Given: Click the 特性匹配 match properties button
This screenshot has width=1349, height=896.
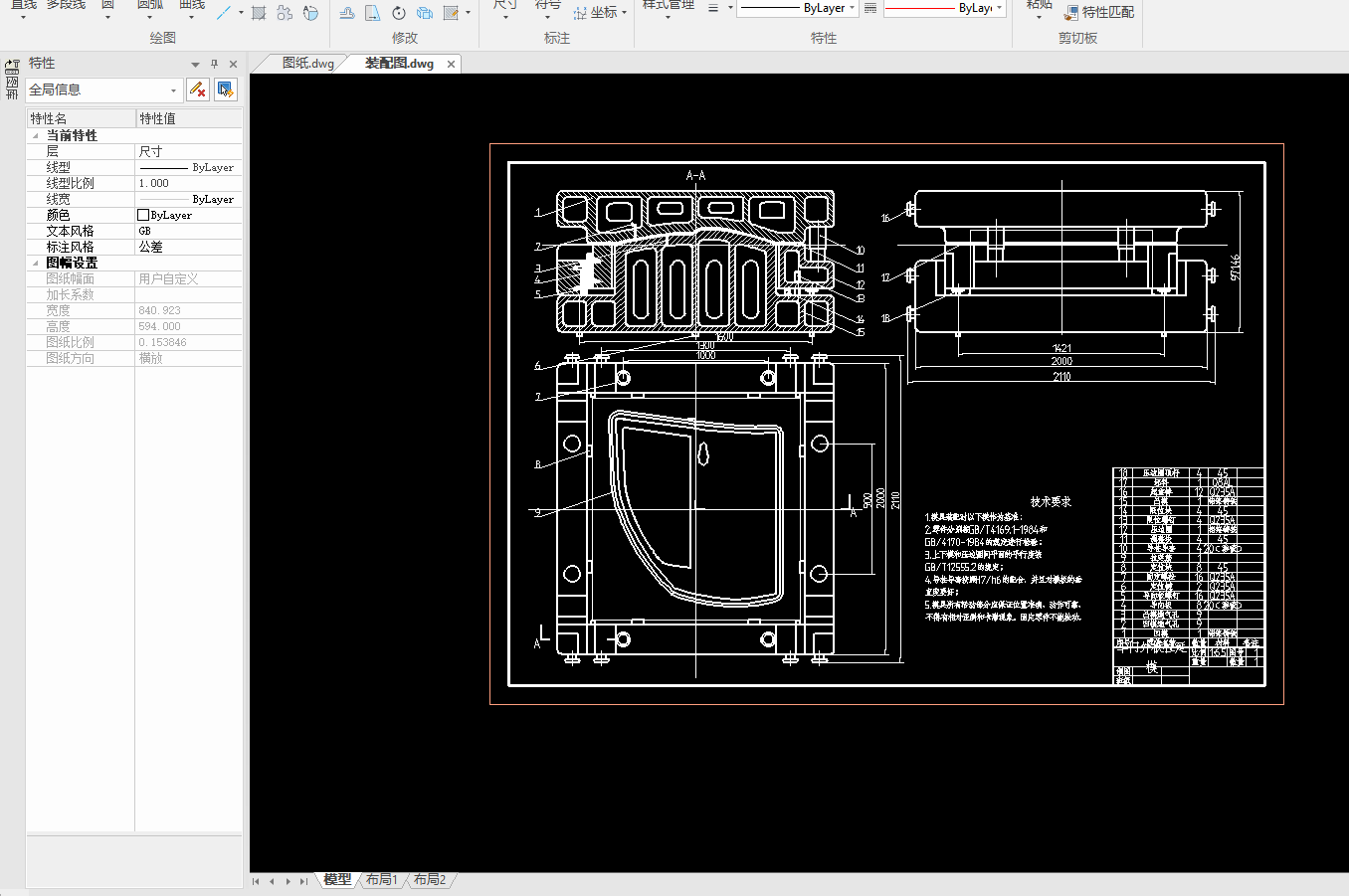Looking at the screenshot, I should click(1098, 12).
